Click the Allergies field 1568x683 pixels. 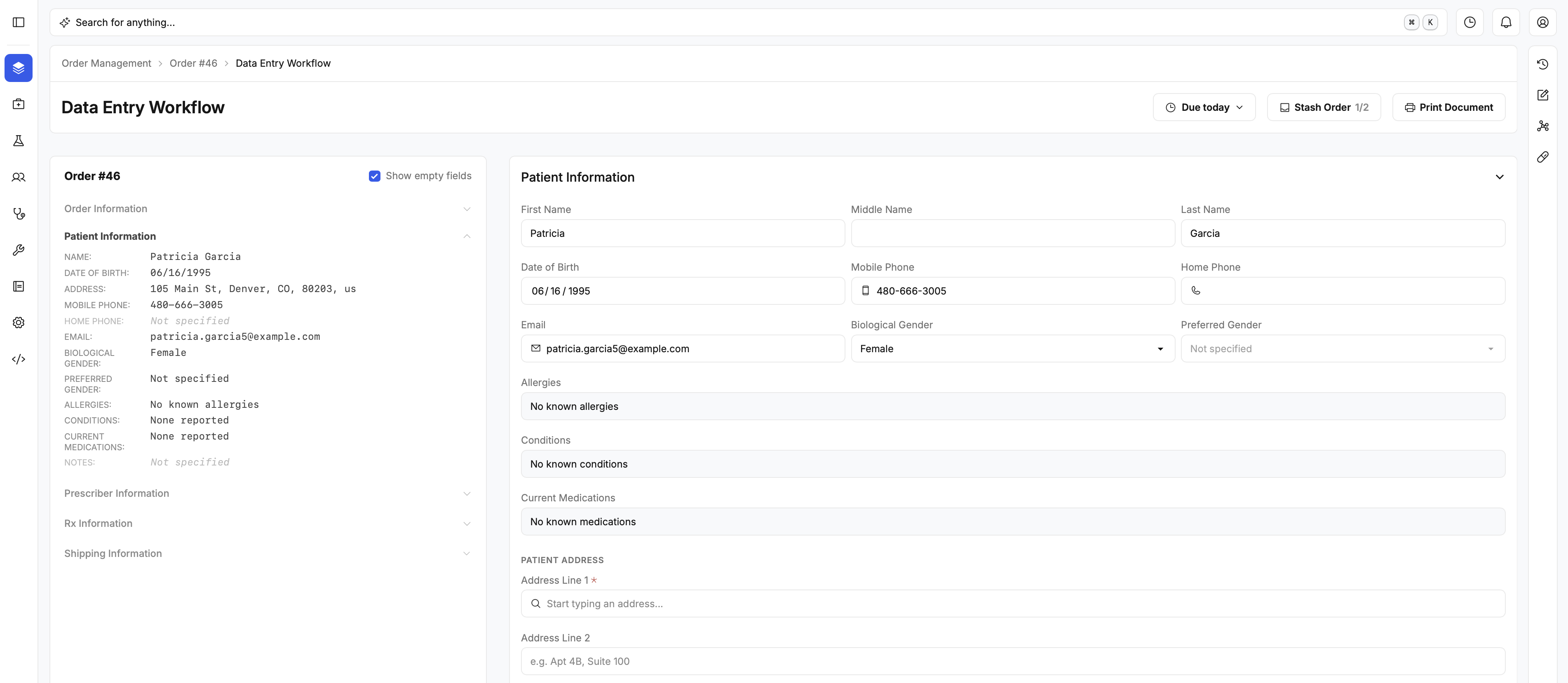click(x=1013, y=406)
